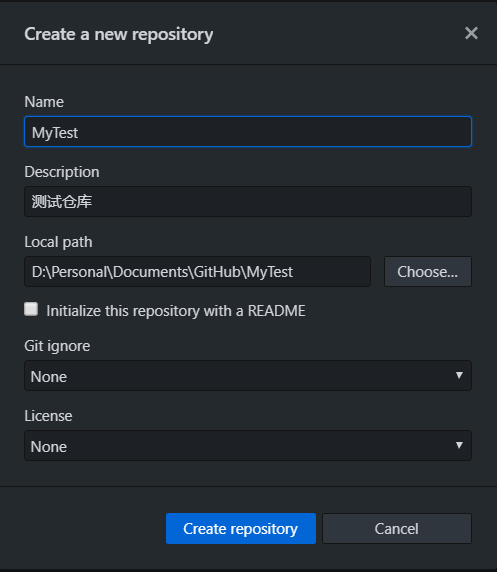Expand the License combo box showing None
Image resolution: width=497 pixels, height=572 pixels.
[x=248, y=446]
